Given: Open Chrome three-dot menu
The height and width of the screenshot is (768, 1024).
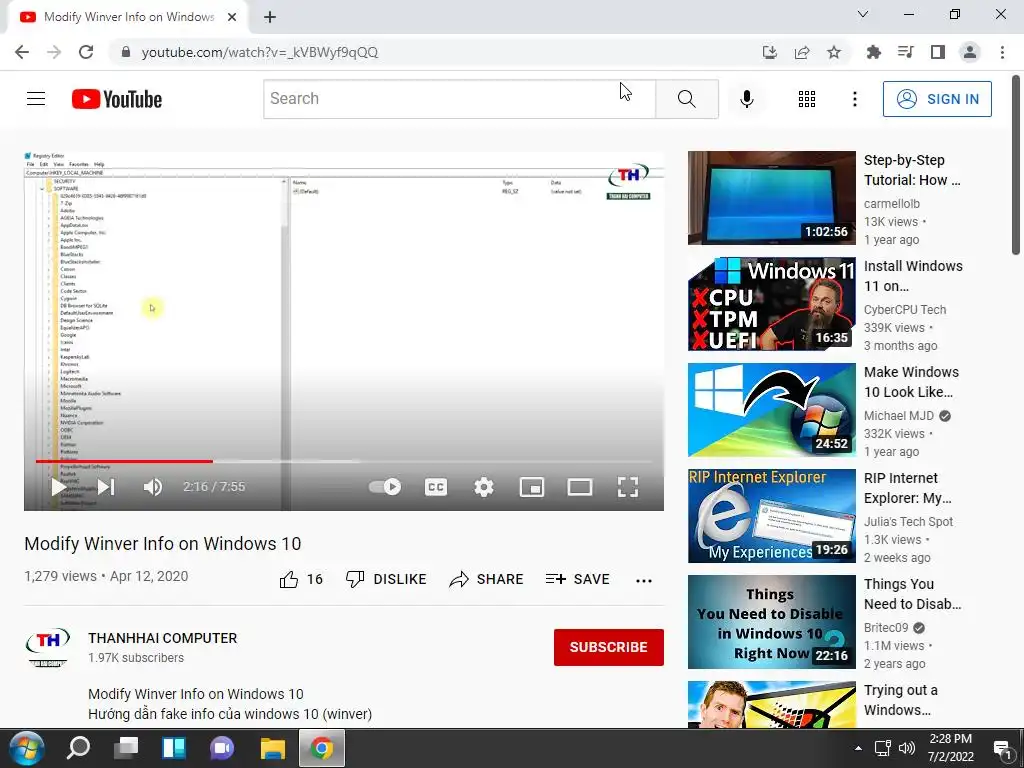Looking at the screenshot, I should pyautogui.click(x=1002, y=52).
